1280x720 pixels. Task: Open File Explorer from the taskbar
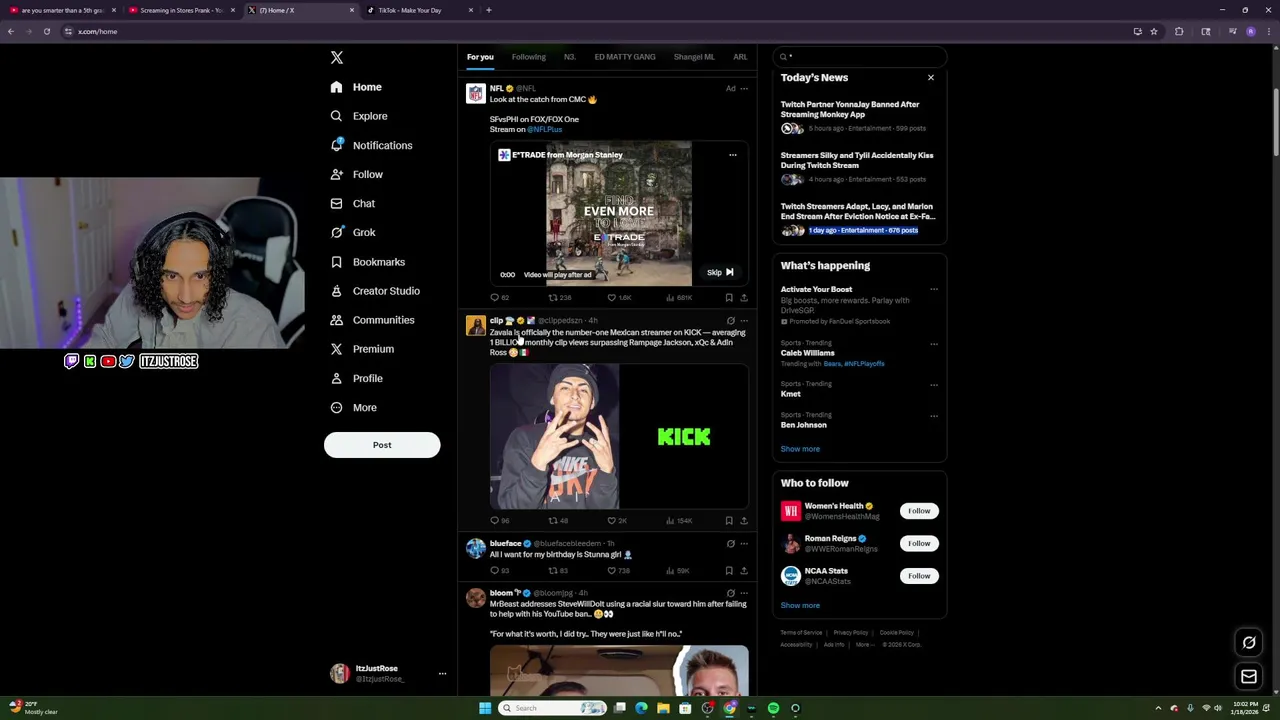point(663,708)
